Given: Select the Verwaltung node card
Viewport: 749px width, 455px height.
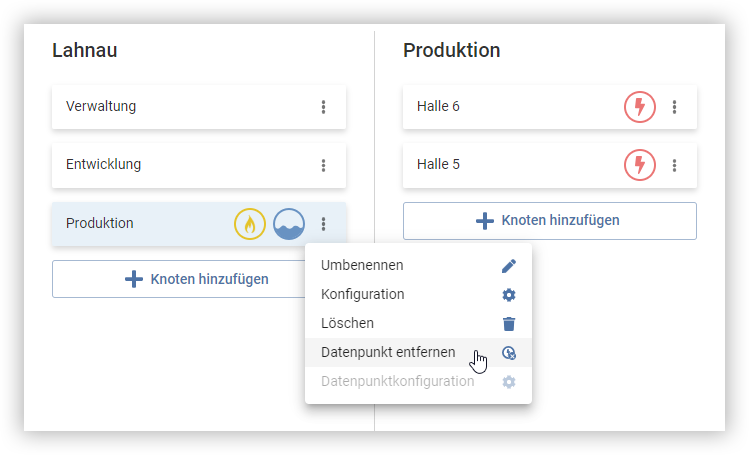Looking at the screenshot, I should click(x=199, y=107).
